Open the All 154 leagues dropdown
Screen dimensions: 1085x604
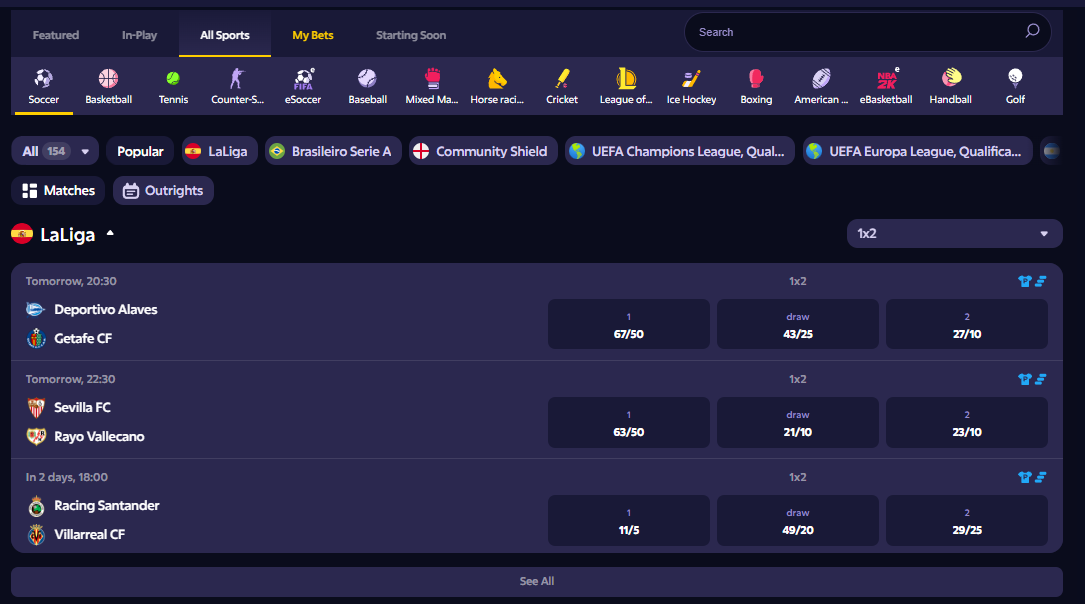[x=55, y=151]
